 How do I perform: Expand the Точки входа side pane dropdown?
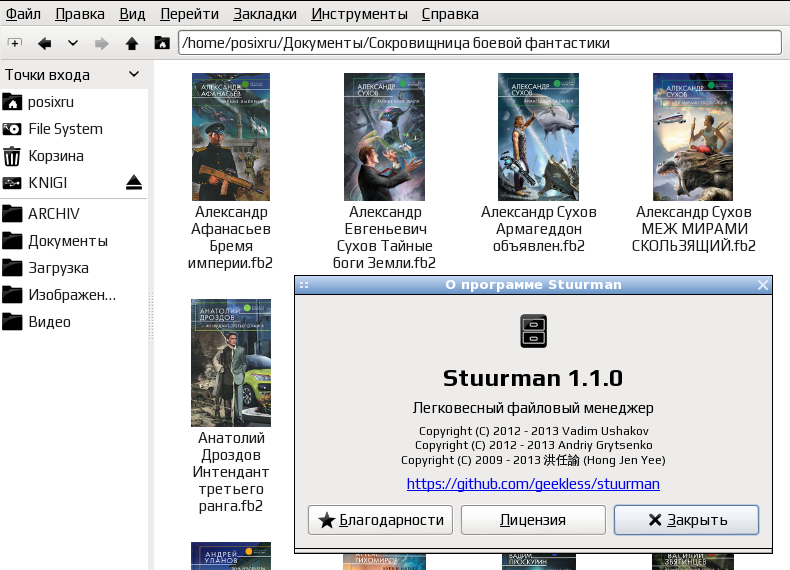(x=134, y=75)
